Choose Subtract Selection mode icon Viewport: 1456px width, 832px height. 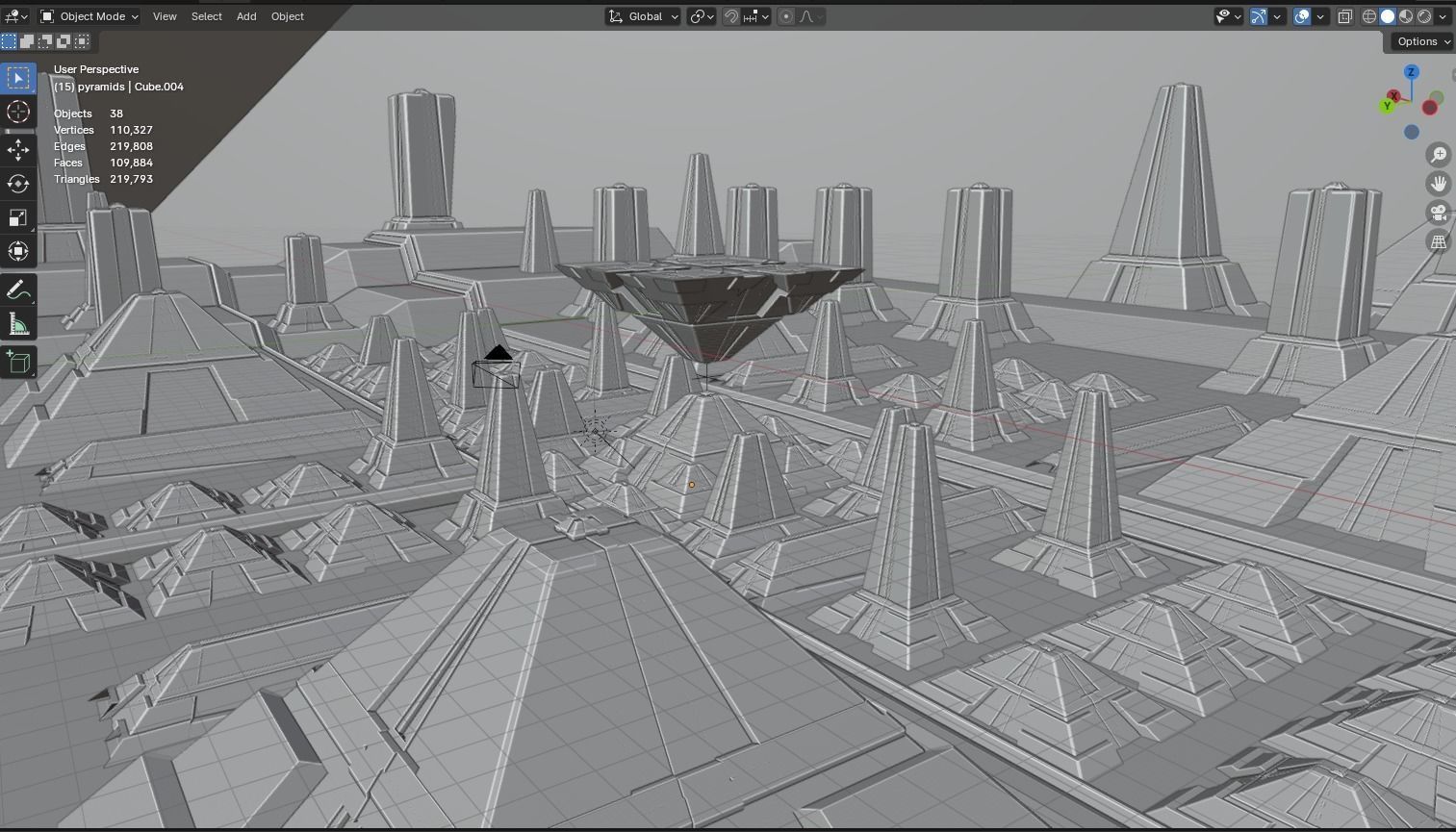[45, 41]
